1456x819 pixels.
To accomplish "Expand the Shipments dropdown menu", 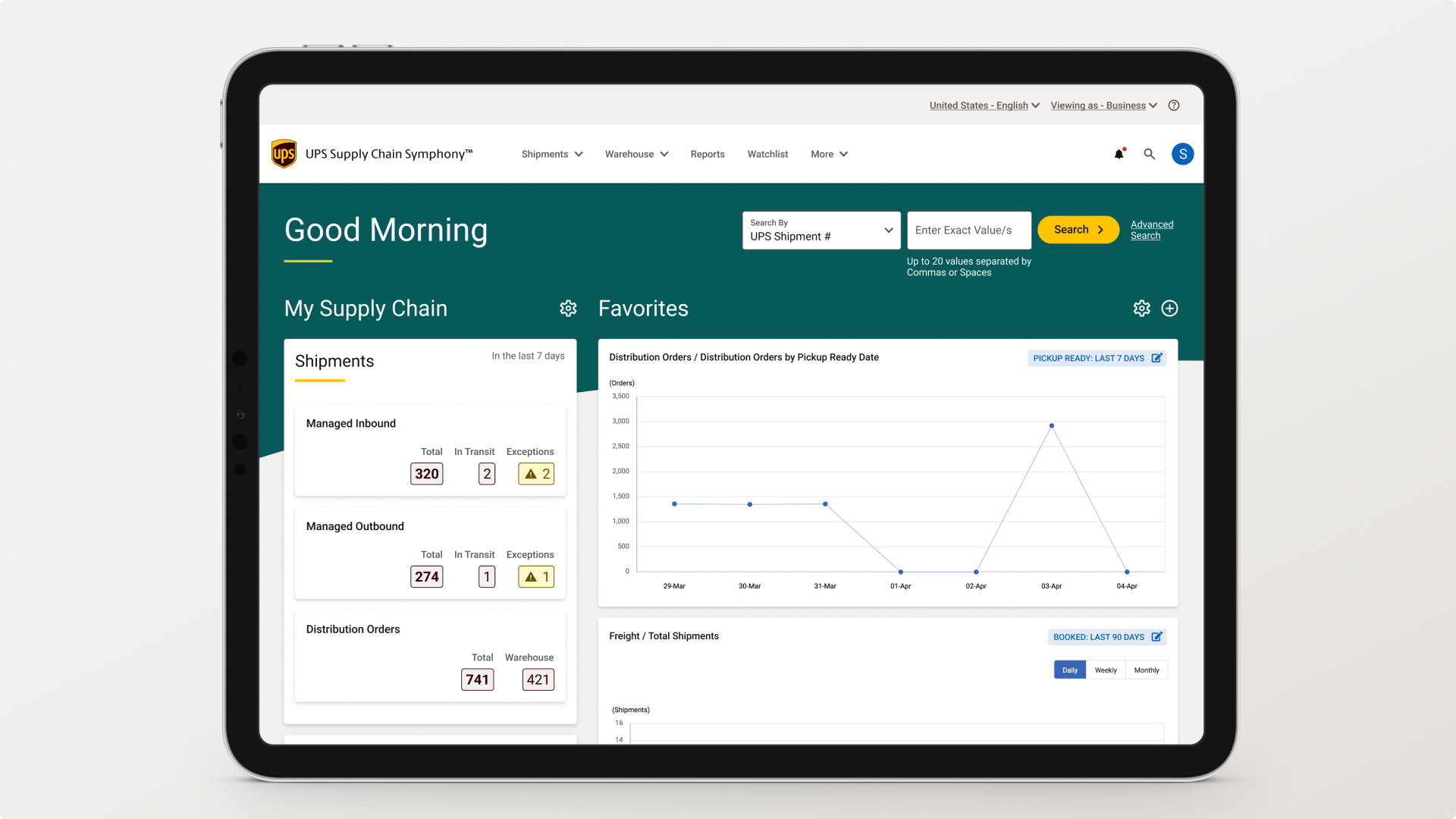I will pyautogui.click(x=550, y=154).
